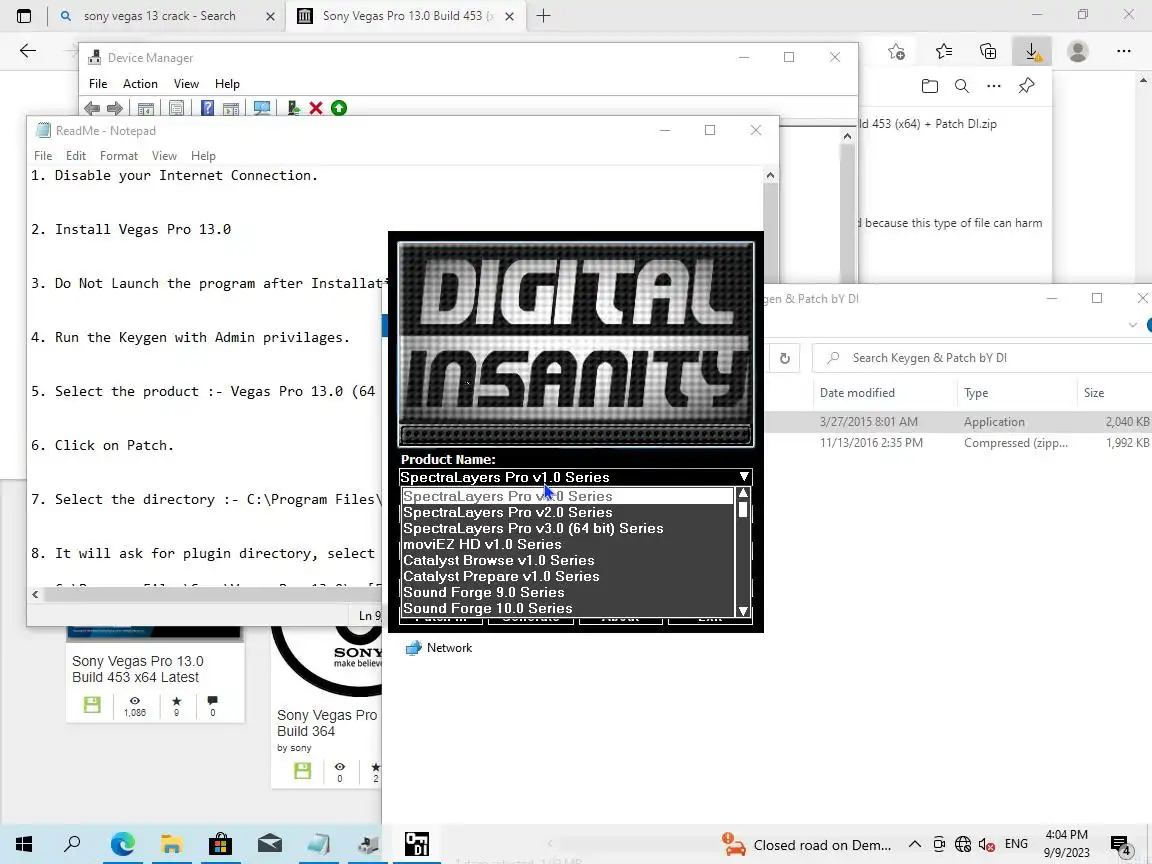Click the refresh icon in File Explorer
Screen dimensions: 1152x864
[785, 359]
